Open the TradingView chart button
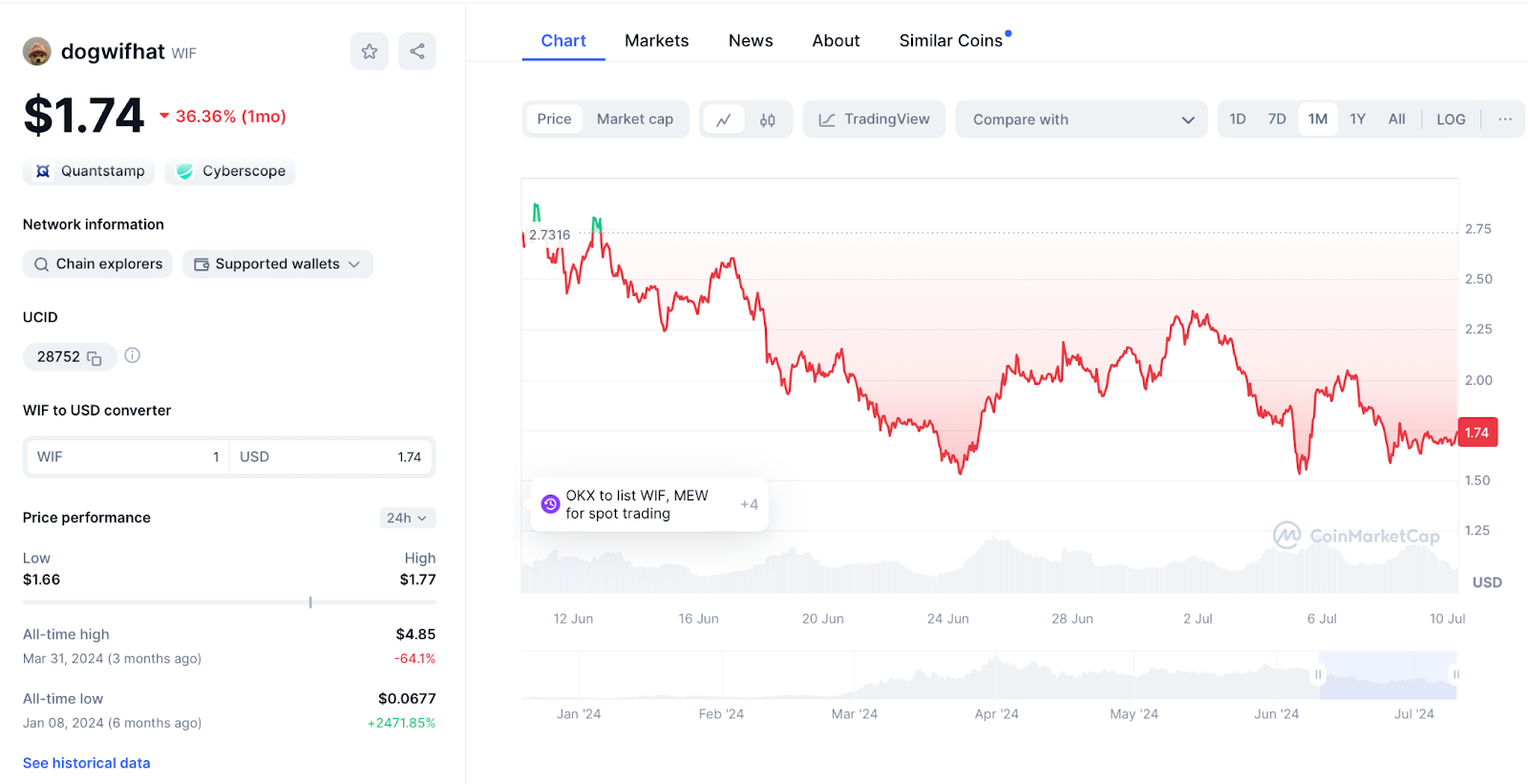The image size is (1528, 784). pyautogui.click(x=875, y=119)
